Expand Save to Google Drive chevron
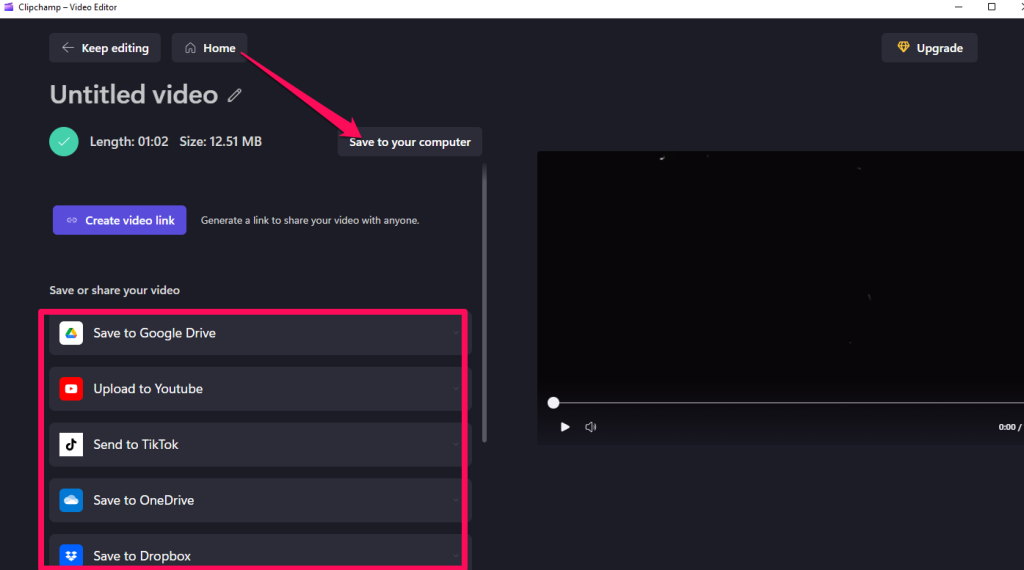 [x=456, y=333]
